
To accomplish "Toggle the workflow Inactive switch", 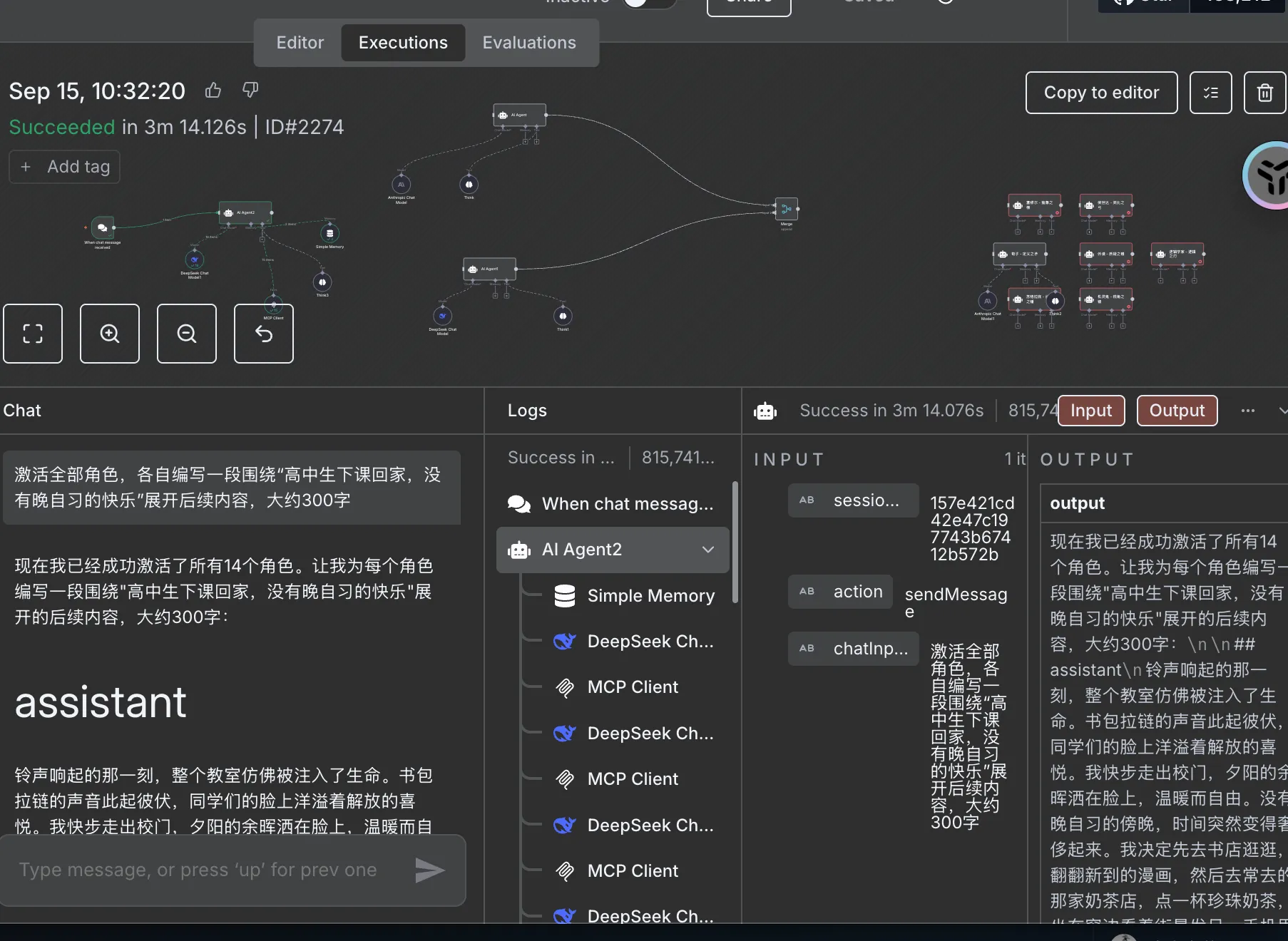I will click(x=648, y=2).
